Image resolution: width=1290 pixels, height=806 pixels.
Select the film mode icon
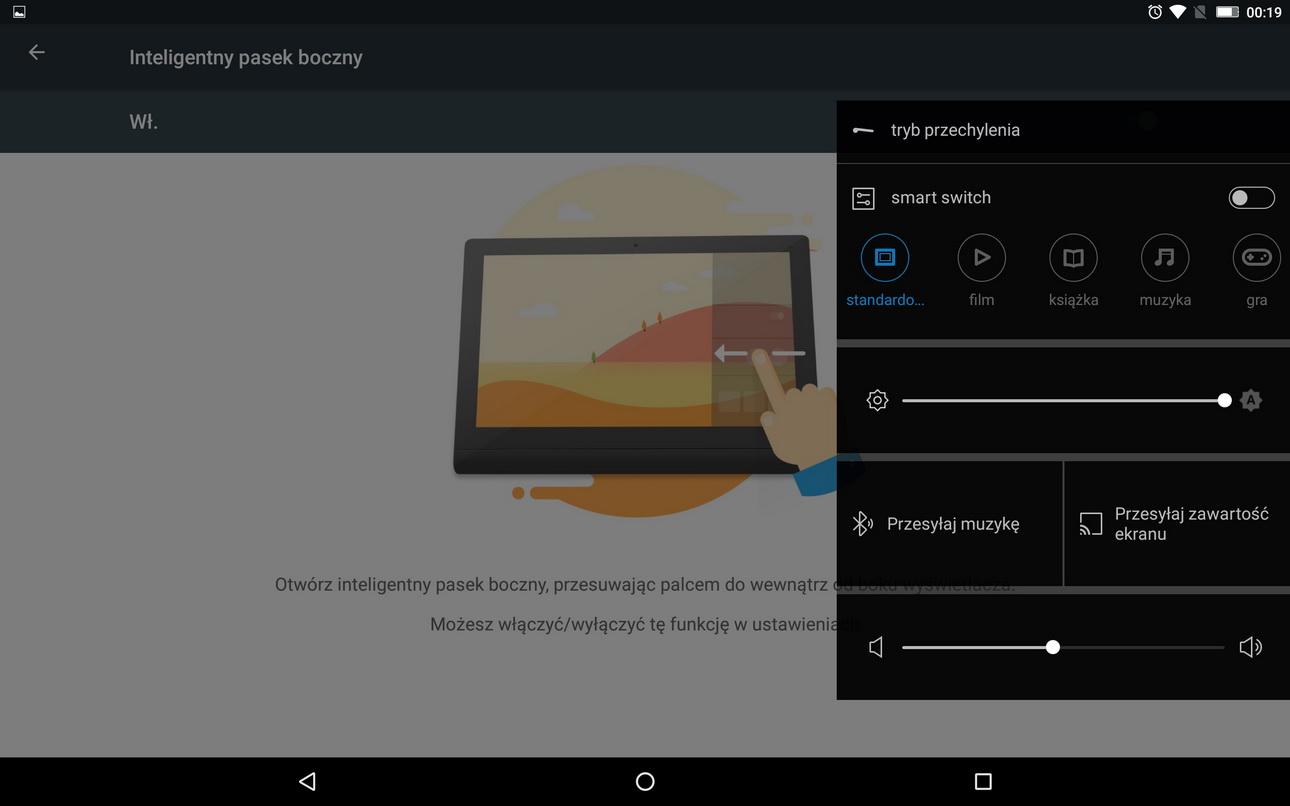point(981,258)
